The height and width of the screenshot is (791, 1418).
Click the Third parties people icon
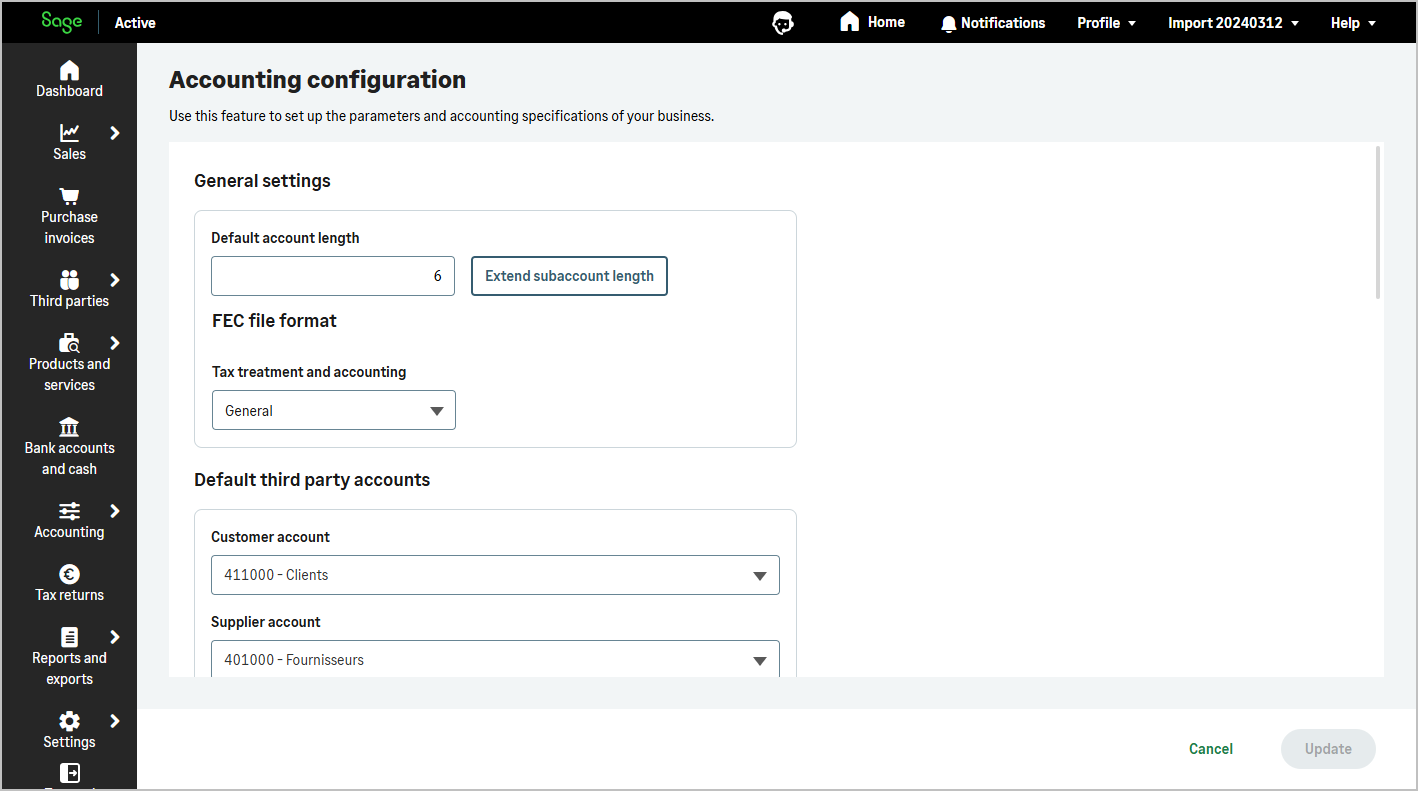pos(69,279)
